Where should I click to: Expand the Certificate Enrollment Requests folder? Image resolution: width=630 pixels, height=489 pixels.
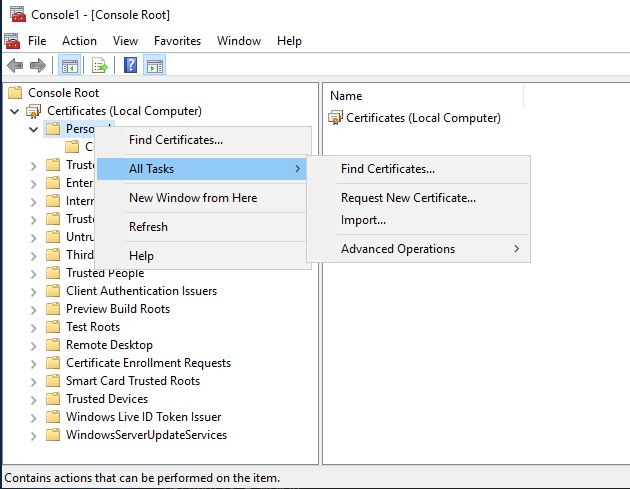click(x=34, y=364)
